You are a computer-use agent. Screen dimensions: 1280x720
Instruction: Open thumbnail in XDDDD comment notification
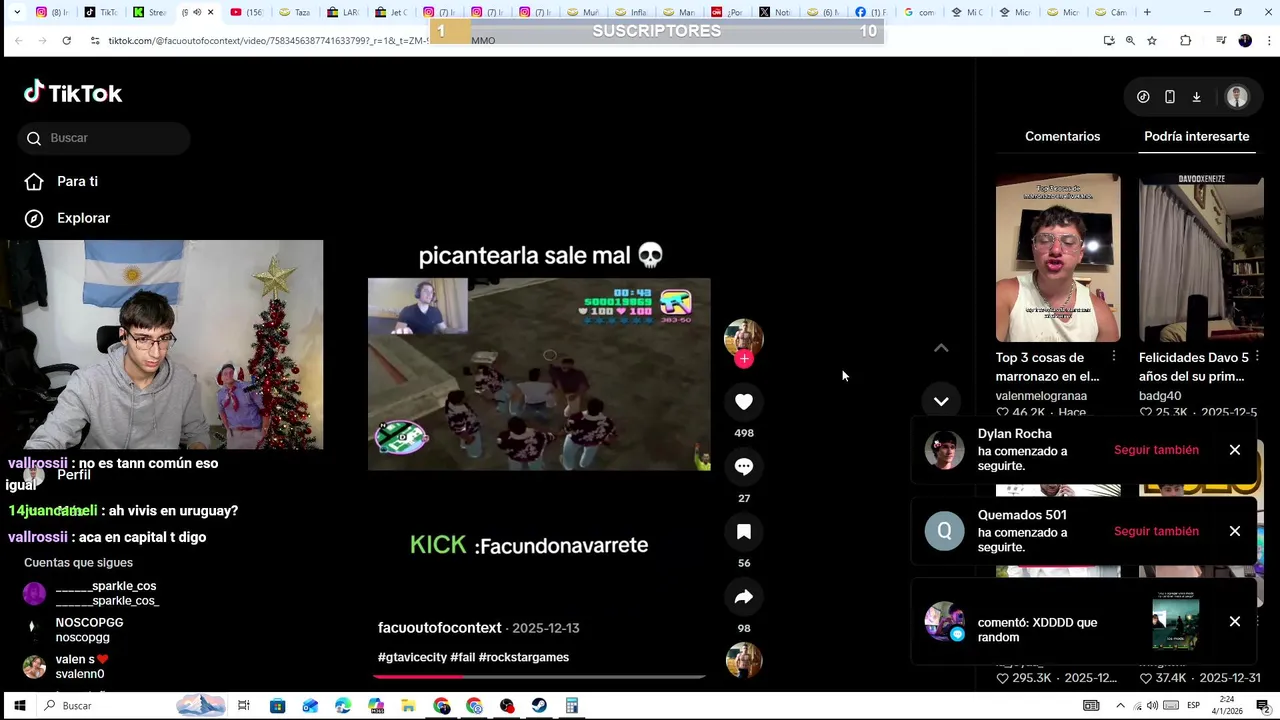tap(1175, 621)
